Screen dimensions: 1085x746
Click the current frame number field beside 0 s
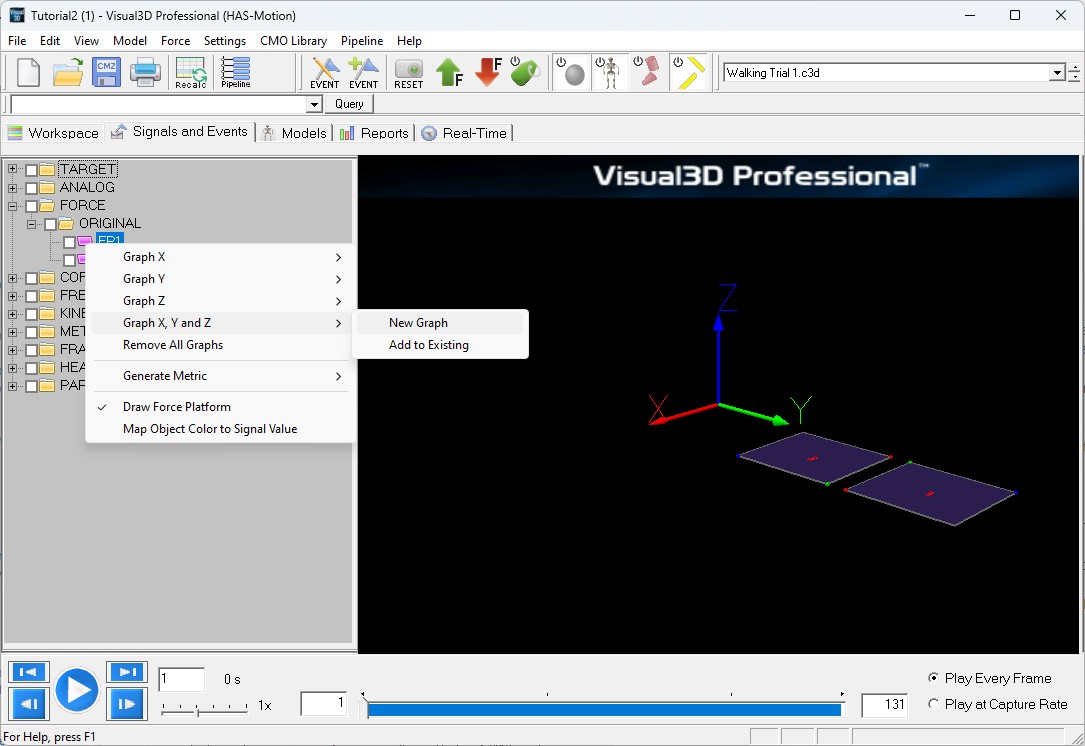click(x=181, y=679)
